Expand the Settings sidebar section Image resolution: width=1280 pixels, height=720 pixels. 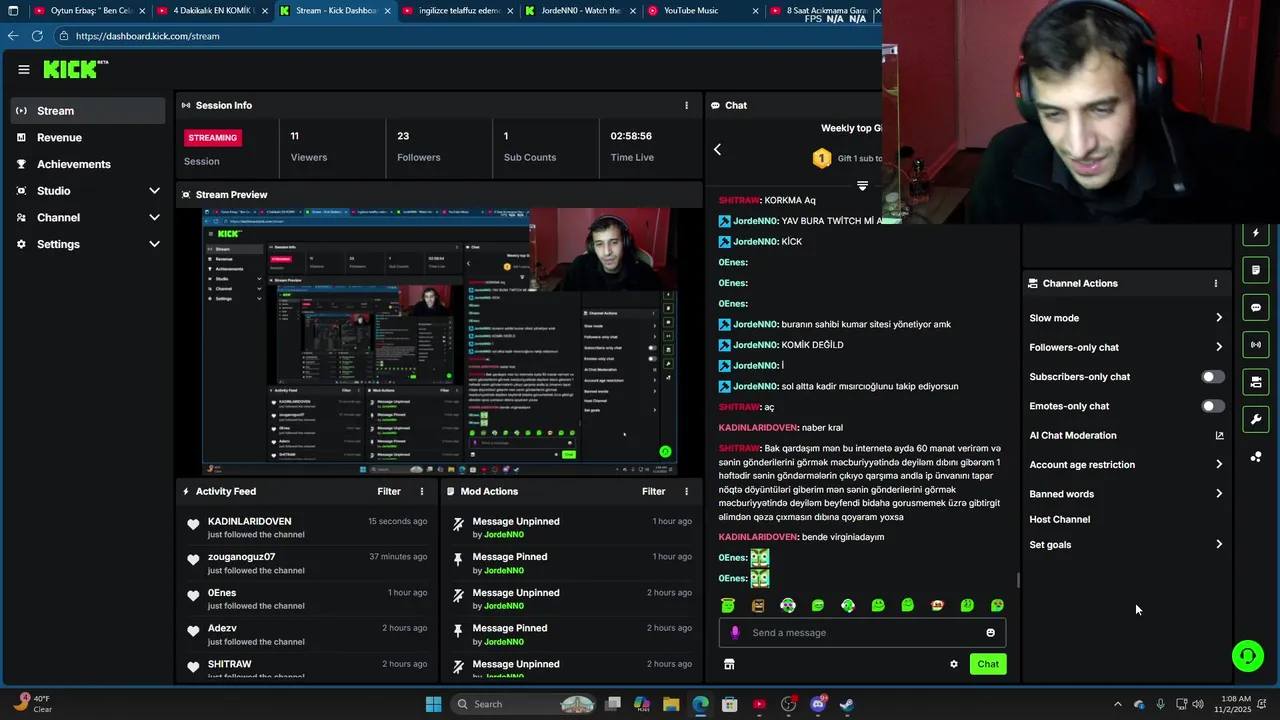(x=154, y=244)
